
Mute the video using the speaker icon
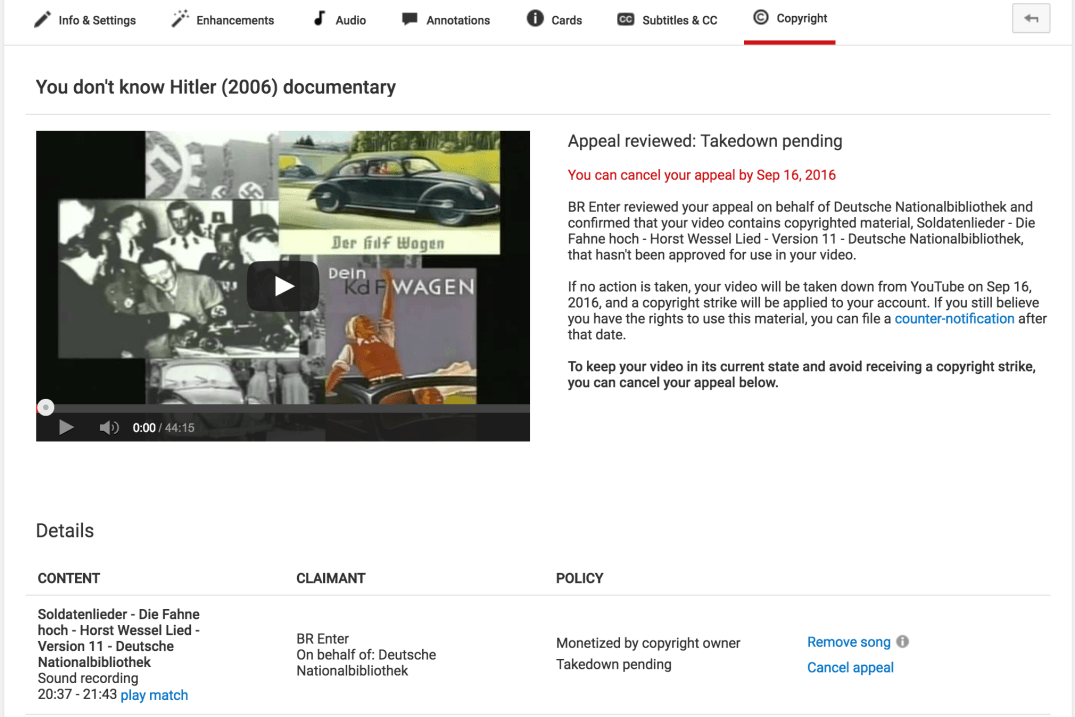[x=109, y=427]
